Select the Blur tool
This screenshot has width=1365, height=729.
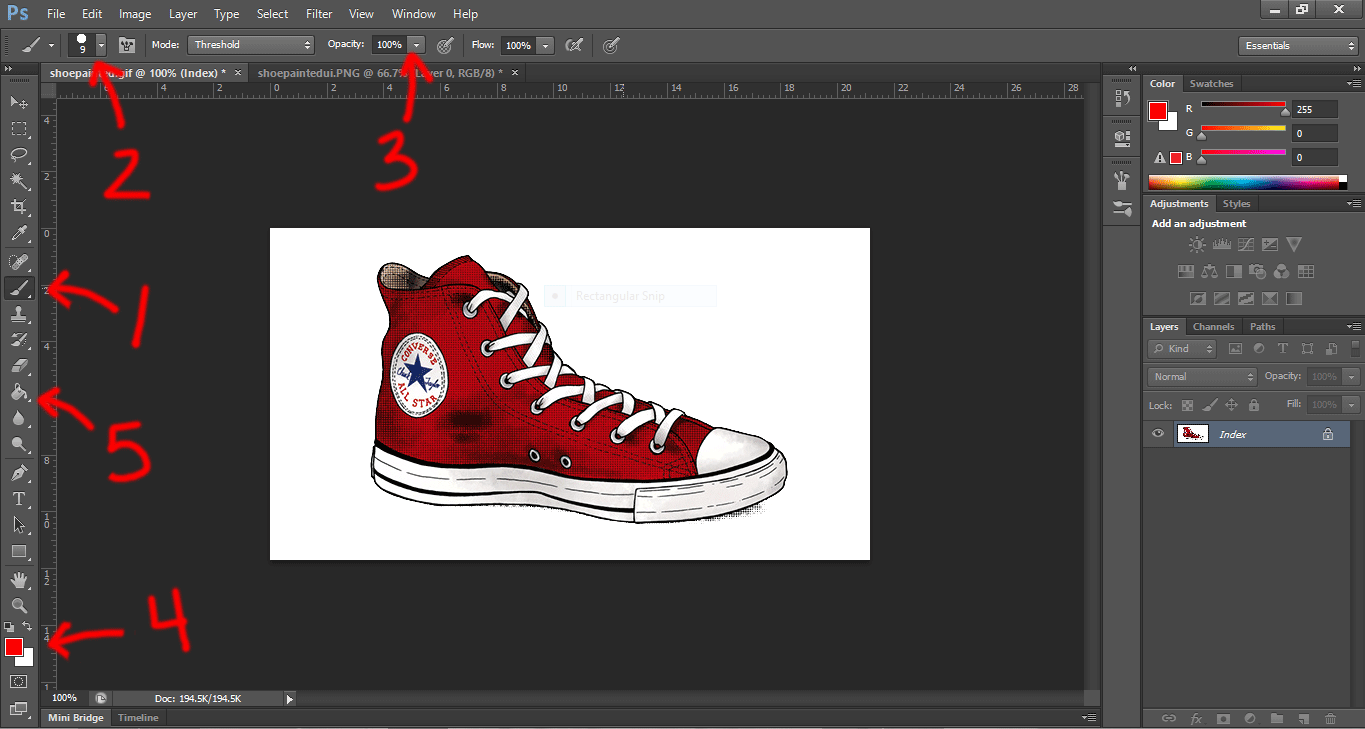(x=19, y=418)
